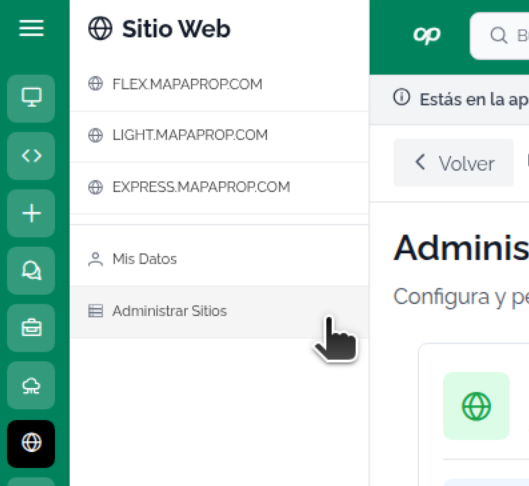Open LIGHT.MAPAPROP.COM site
This screenshot has height=486, width=529.
(x=219, y=136)
